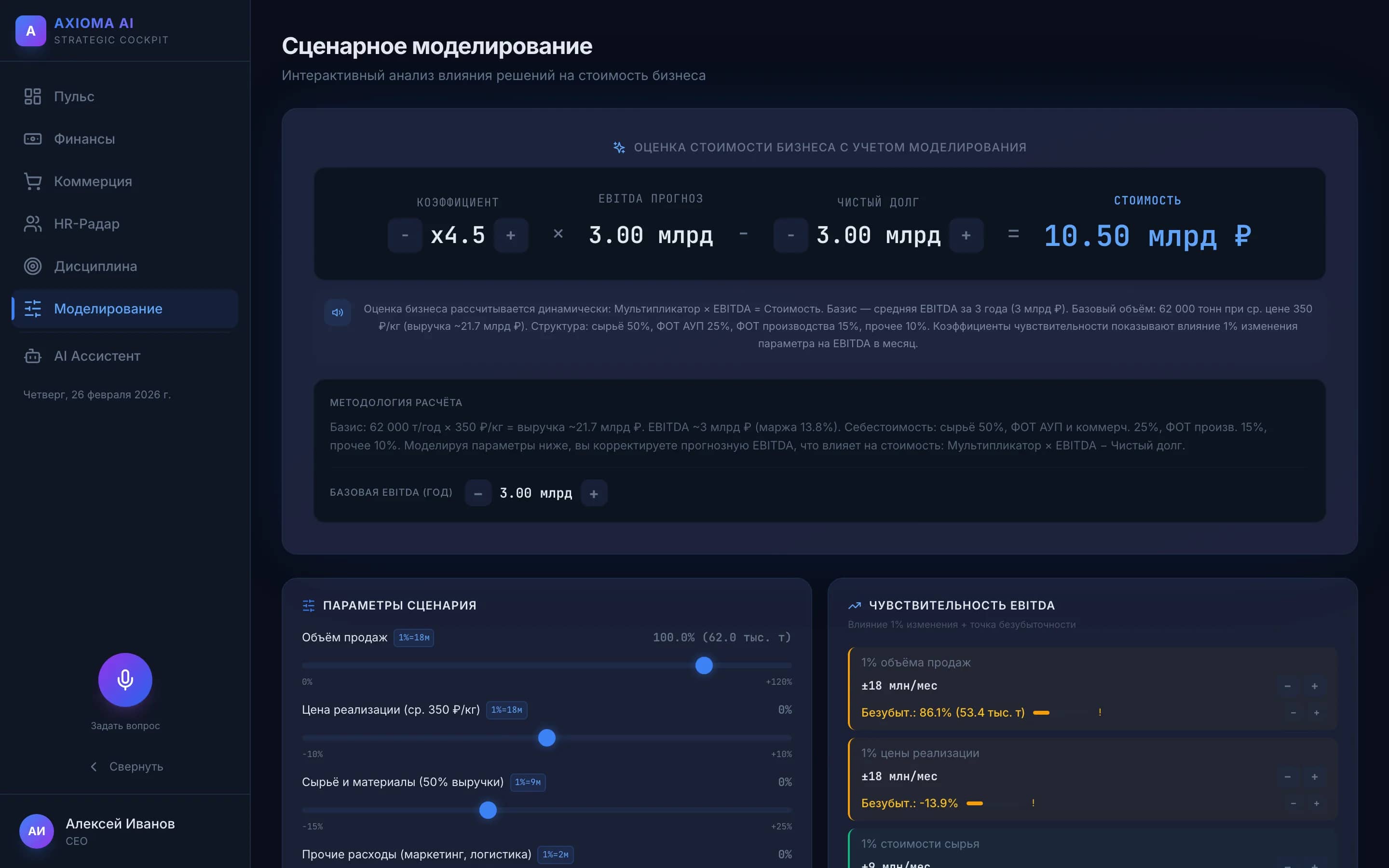Click the purple microphone voice question button
1389x868 pixels.
tap(125, 680)
